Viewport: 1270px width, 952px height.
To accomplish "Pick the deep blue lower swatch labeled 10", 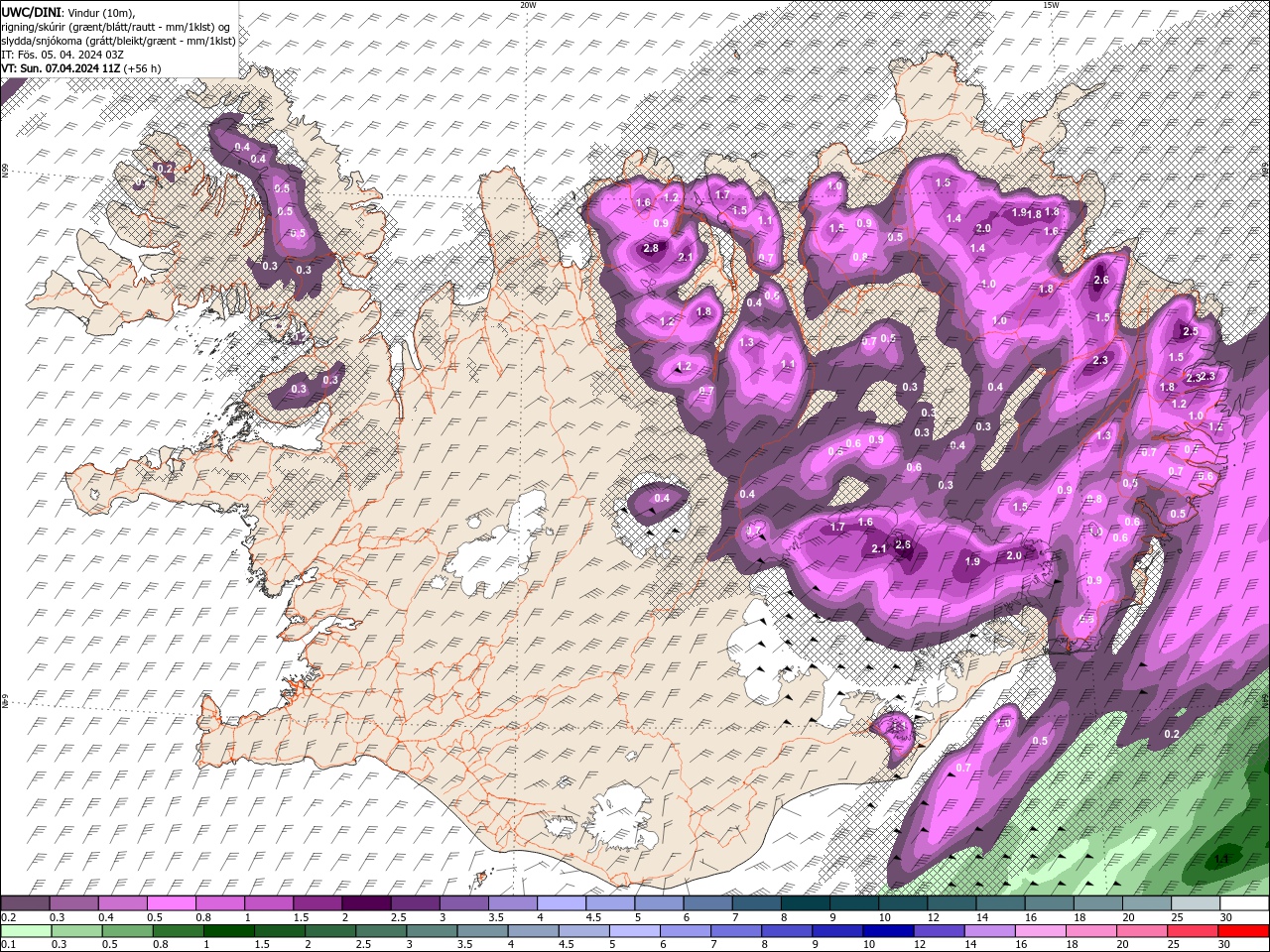I will coord(888,931).
